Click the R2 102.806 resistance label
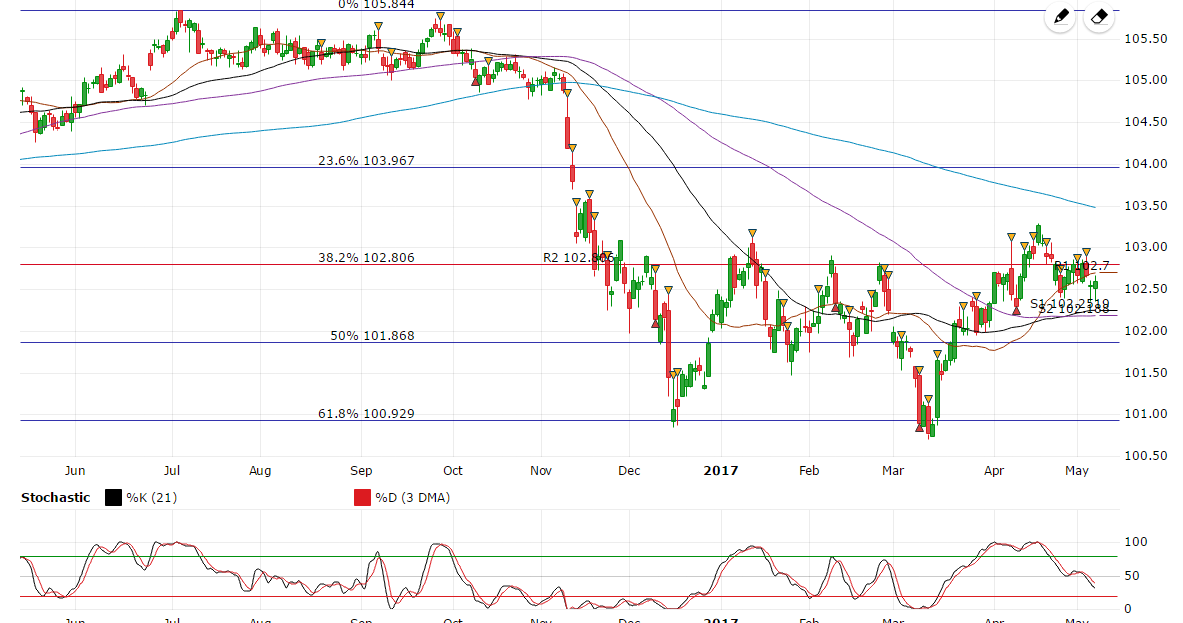The image size is (1183, 623). pyautogui.click(x=578, y=257)
